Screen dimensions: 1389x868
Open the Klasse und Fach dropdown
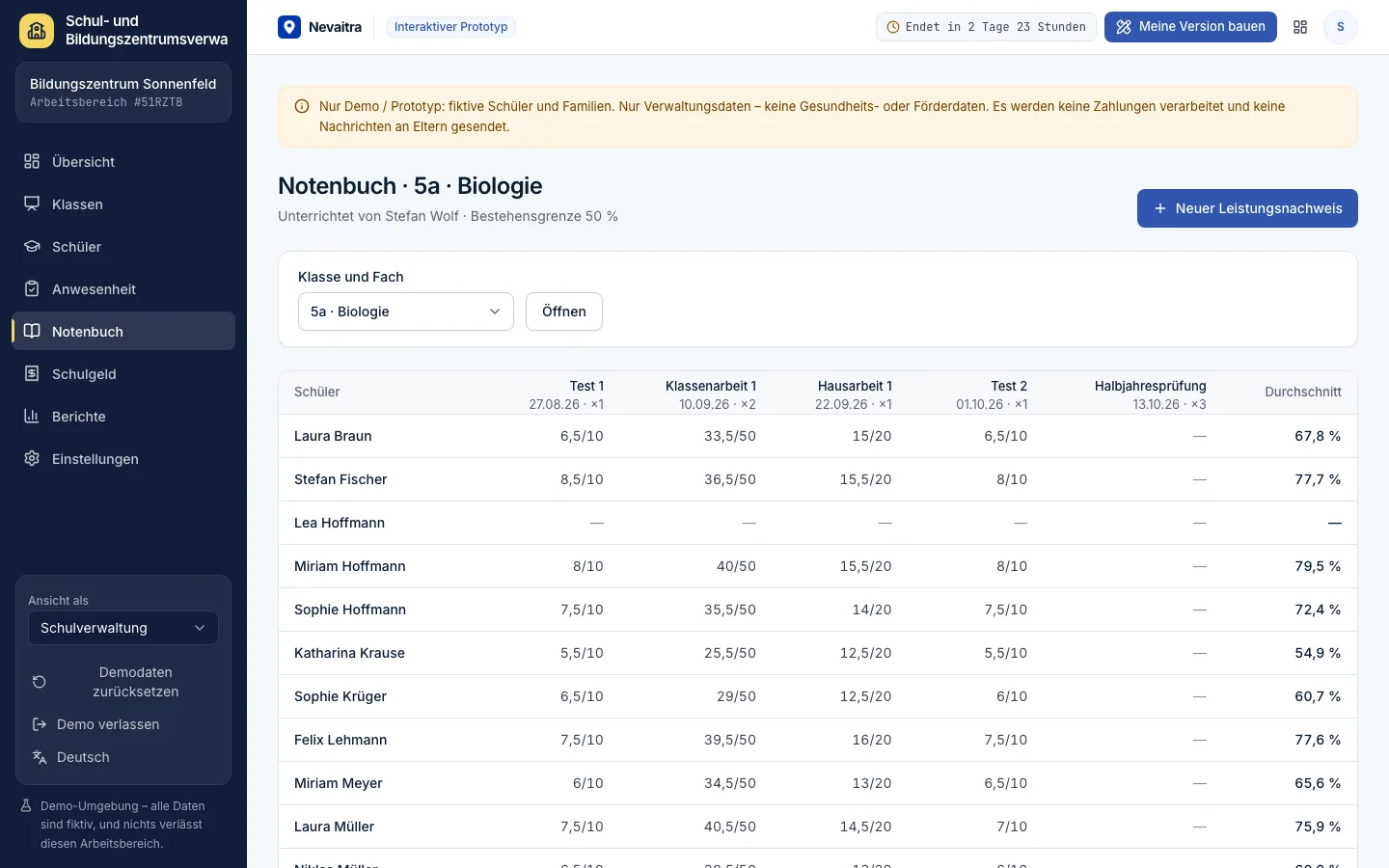coord(406,312)
